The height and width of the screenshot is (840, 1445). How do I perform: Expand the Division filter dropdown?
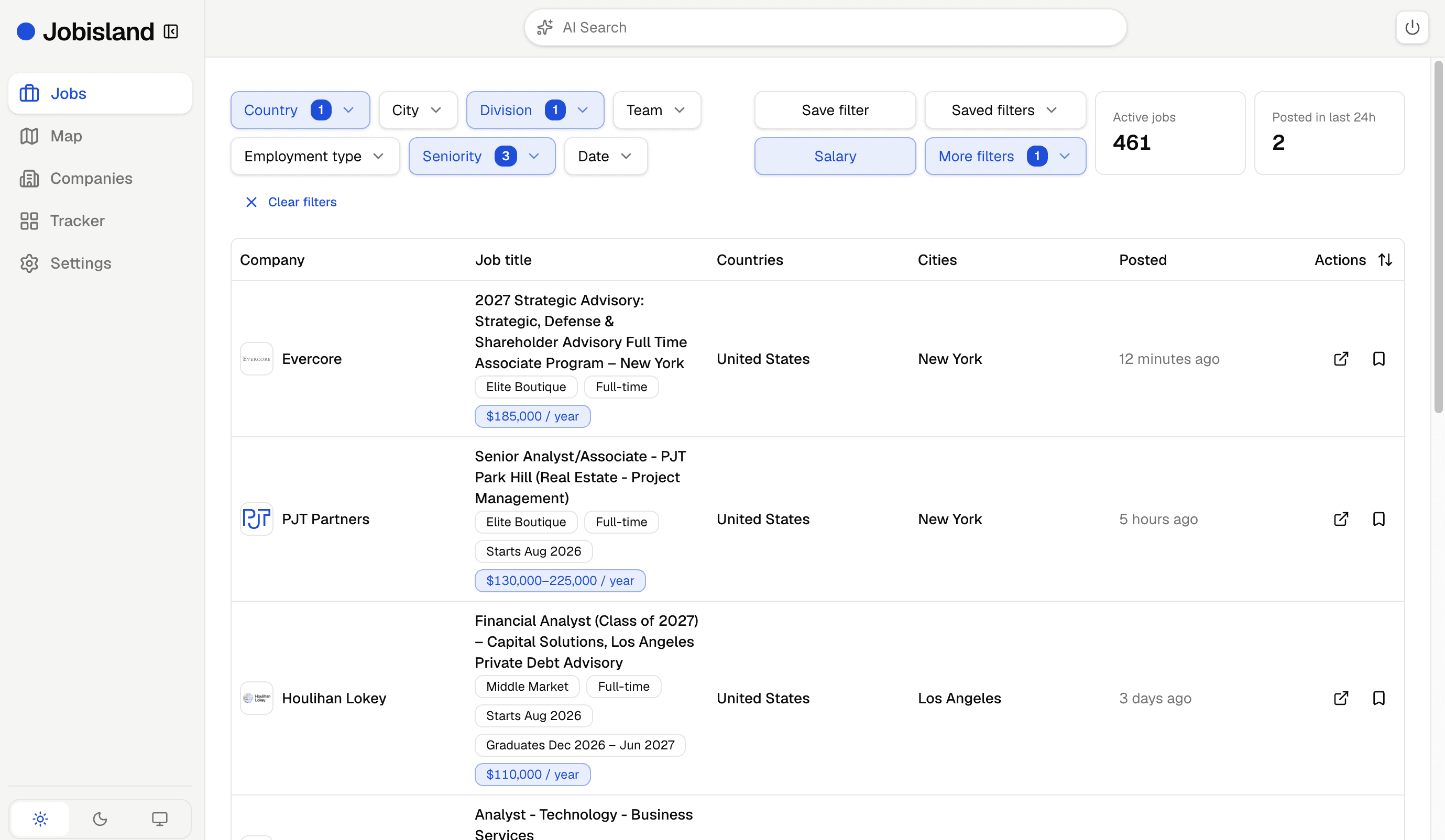point(535,110)
